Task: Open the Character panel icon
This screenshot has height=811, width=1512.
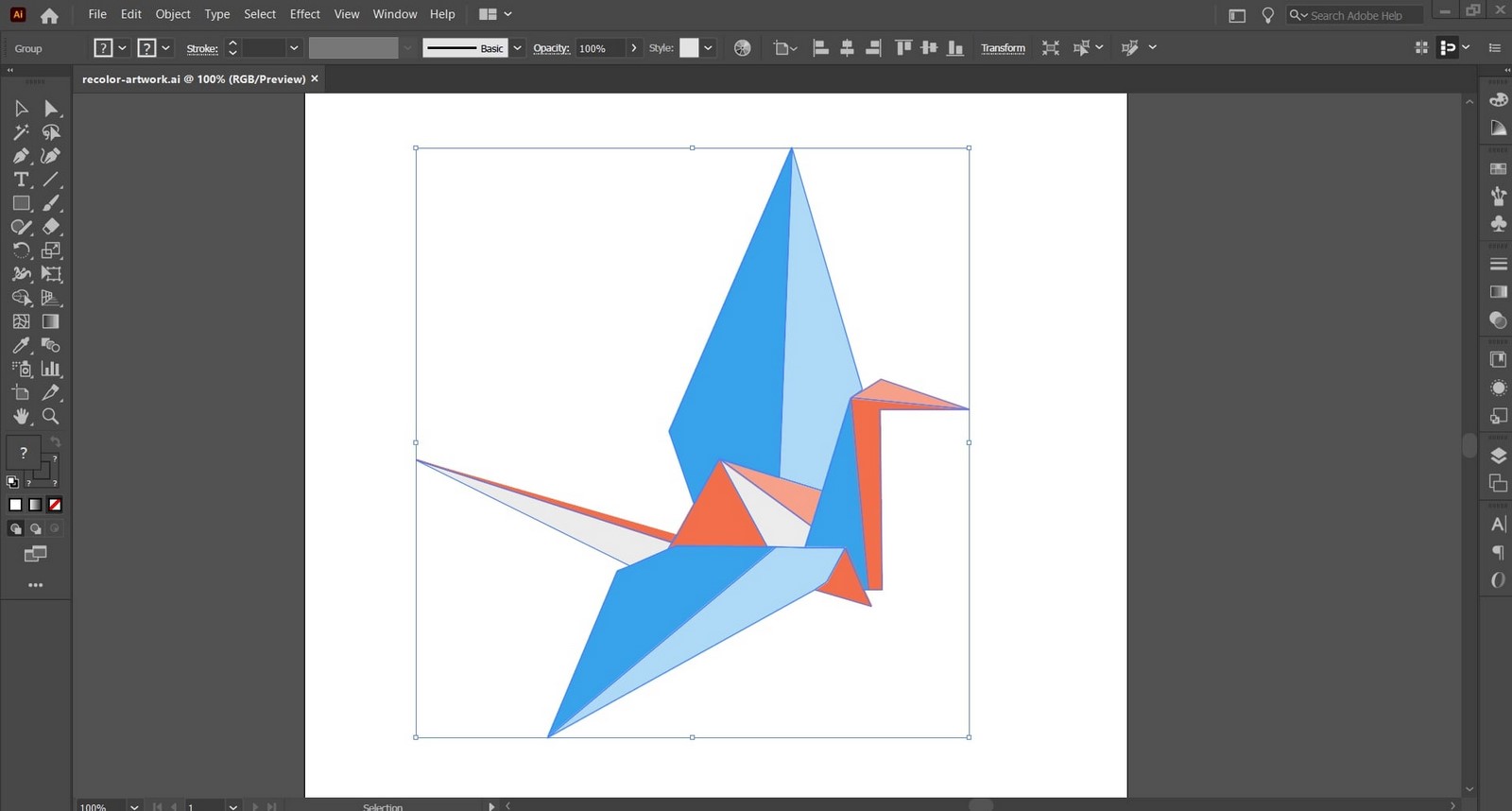Action: (1498, 525)
